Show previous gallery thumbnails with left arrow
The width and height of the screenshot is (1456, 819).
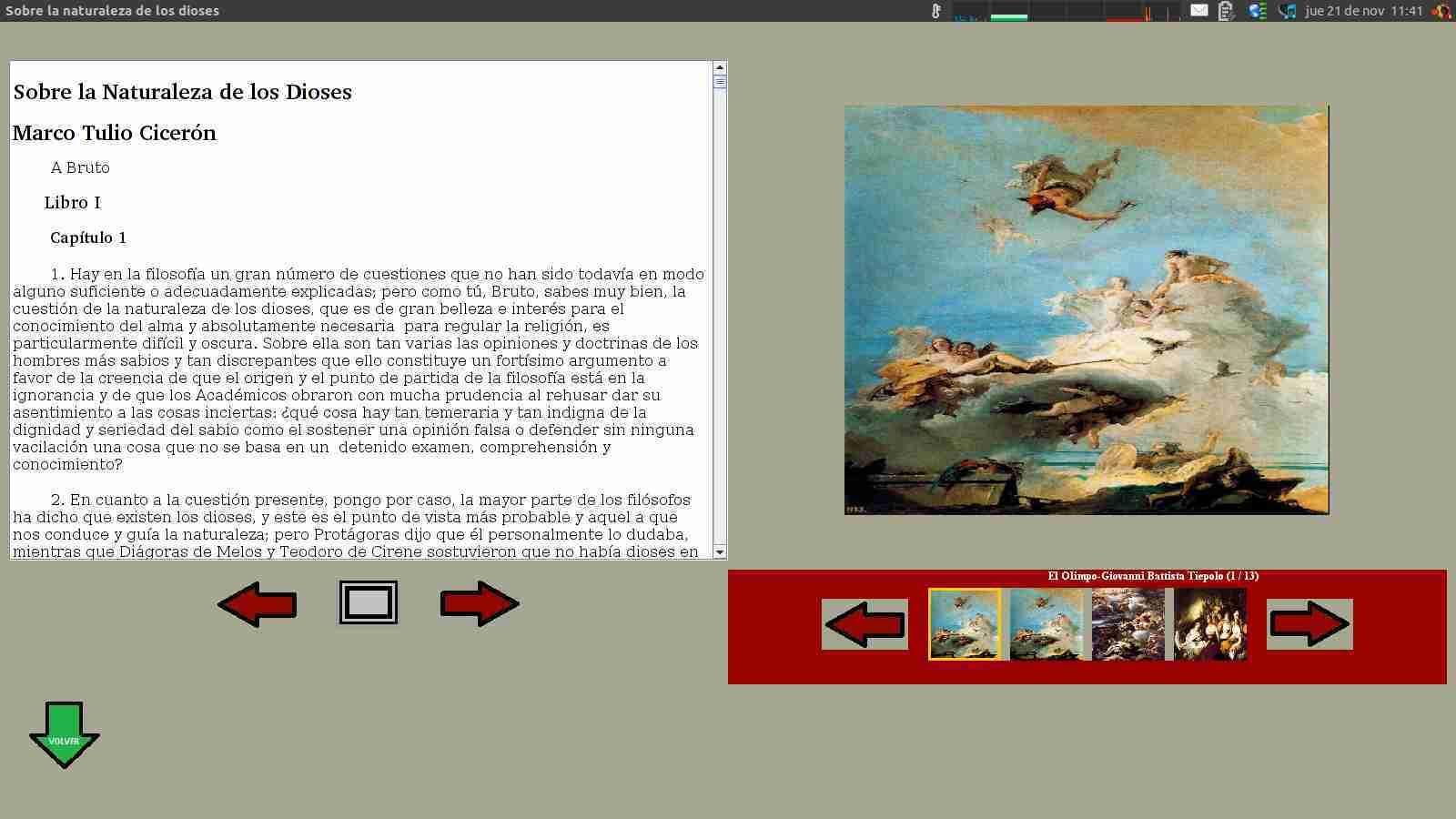pos(864,624)
